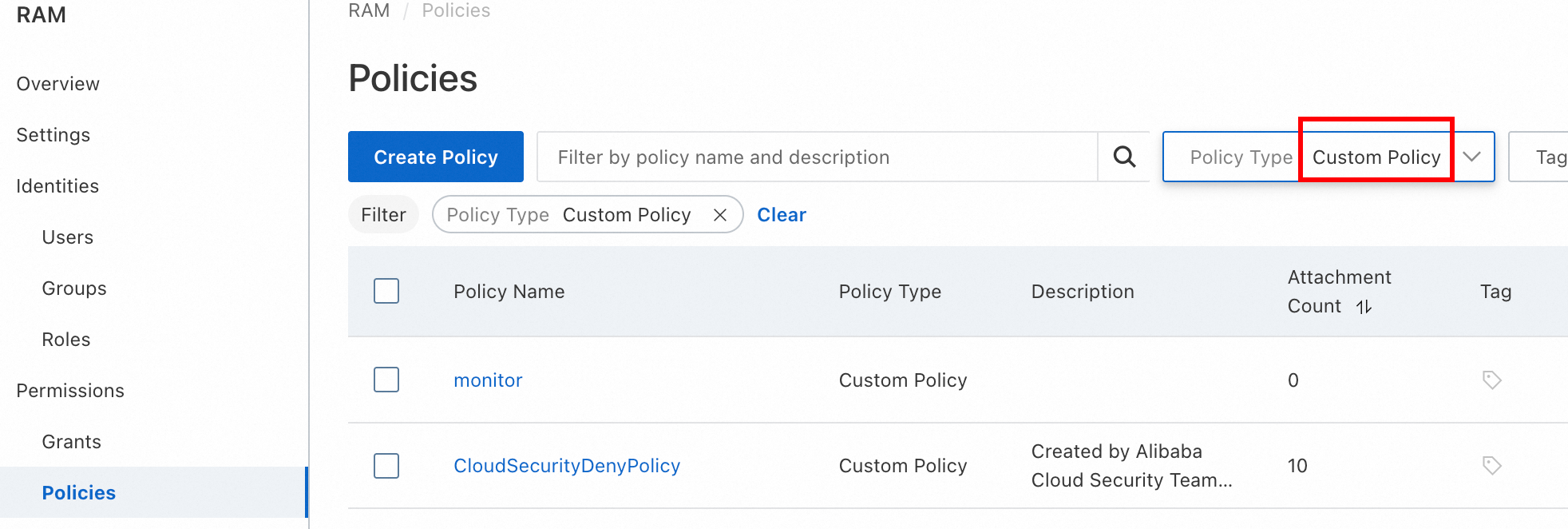Image resolution: width=1568 pixels, height=529 pixels.
Task: Select the CloudSecurityDenyPolicy row checkbox
Action: (x=386, y=465)
